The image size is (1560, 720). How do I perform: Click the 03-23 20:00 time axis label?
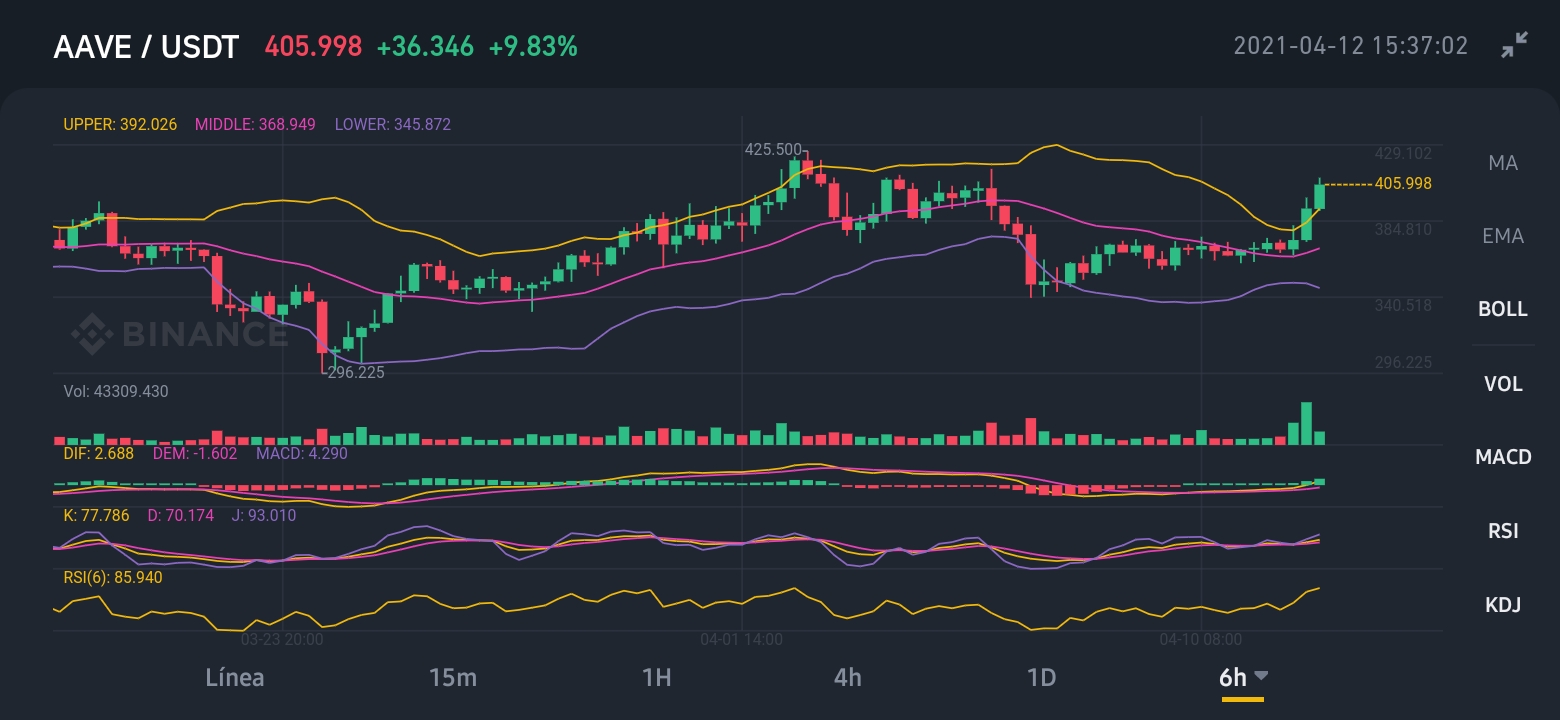click(282, 639)
